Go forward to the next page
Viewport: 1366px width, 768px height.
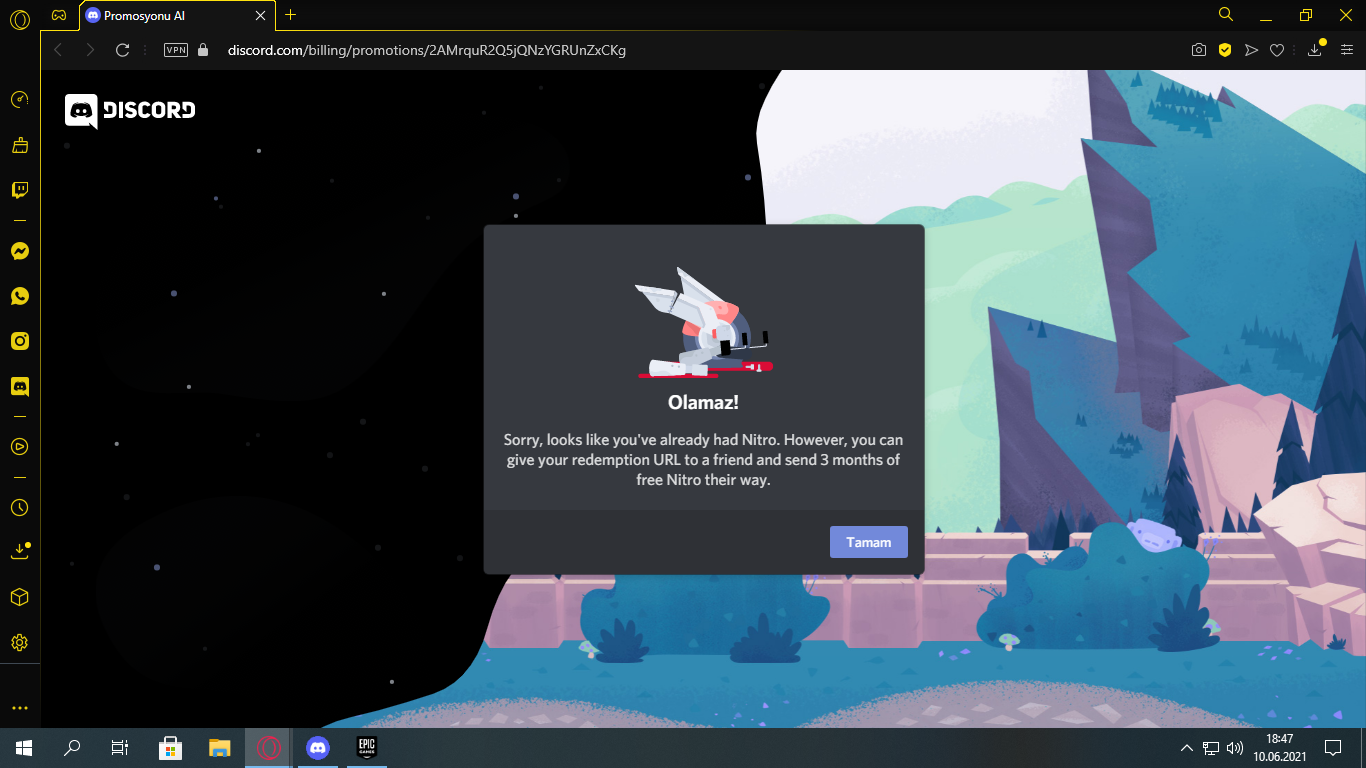pyautogui.click(x=91, y=50)
